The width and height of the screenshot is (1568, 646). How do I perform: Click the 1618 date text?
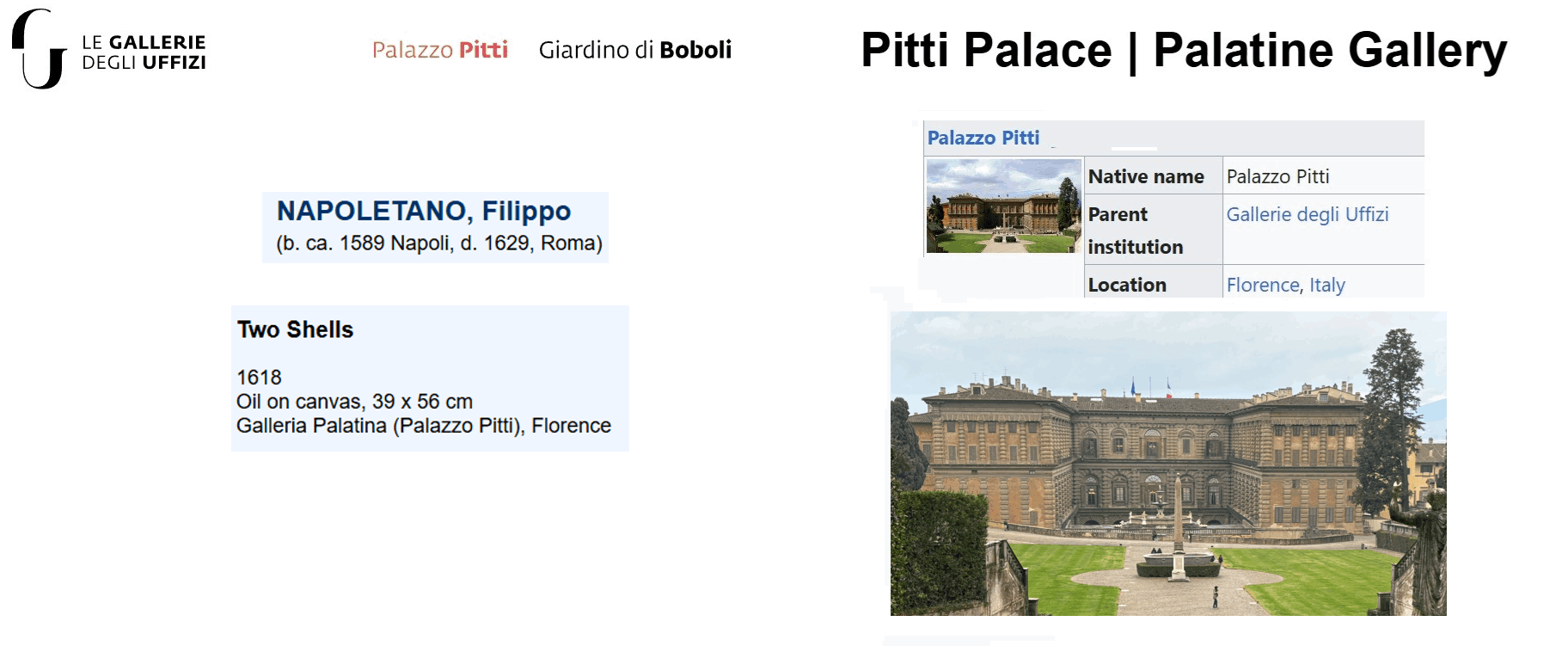259,378
